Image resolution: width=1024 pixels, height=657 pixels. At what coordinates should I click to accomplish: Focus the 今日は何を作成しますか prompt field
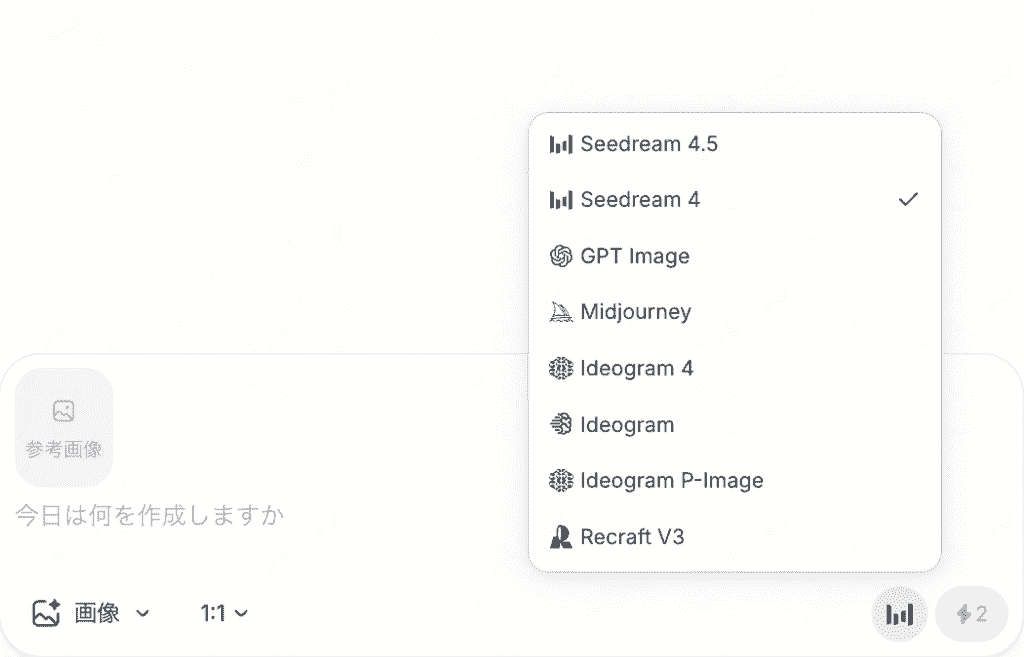(261, 516)
